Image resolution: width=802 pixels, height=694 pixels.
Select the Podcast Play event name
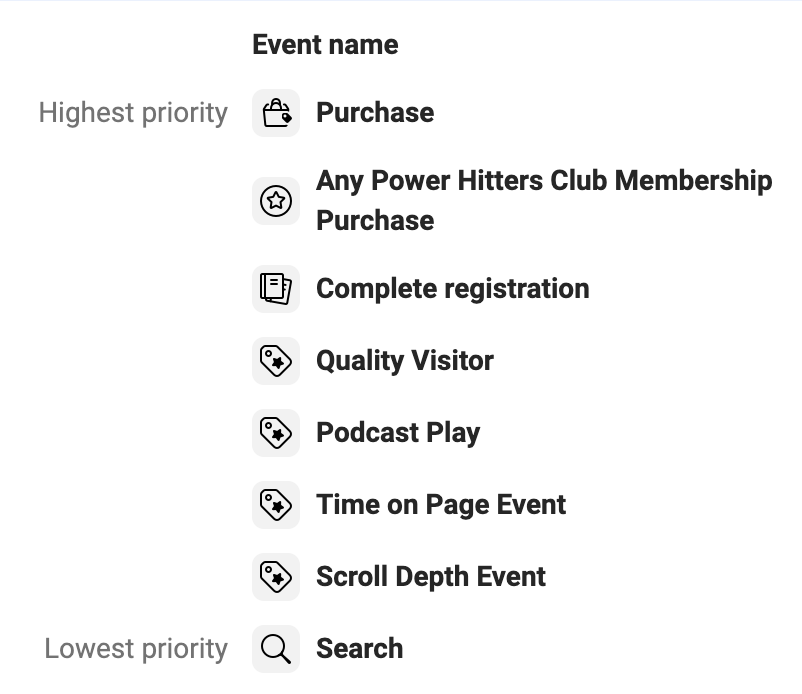pos(398,433)
